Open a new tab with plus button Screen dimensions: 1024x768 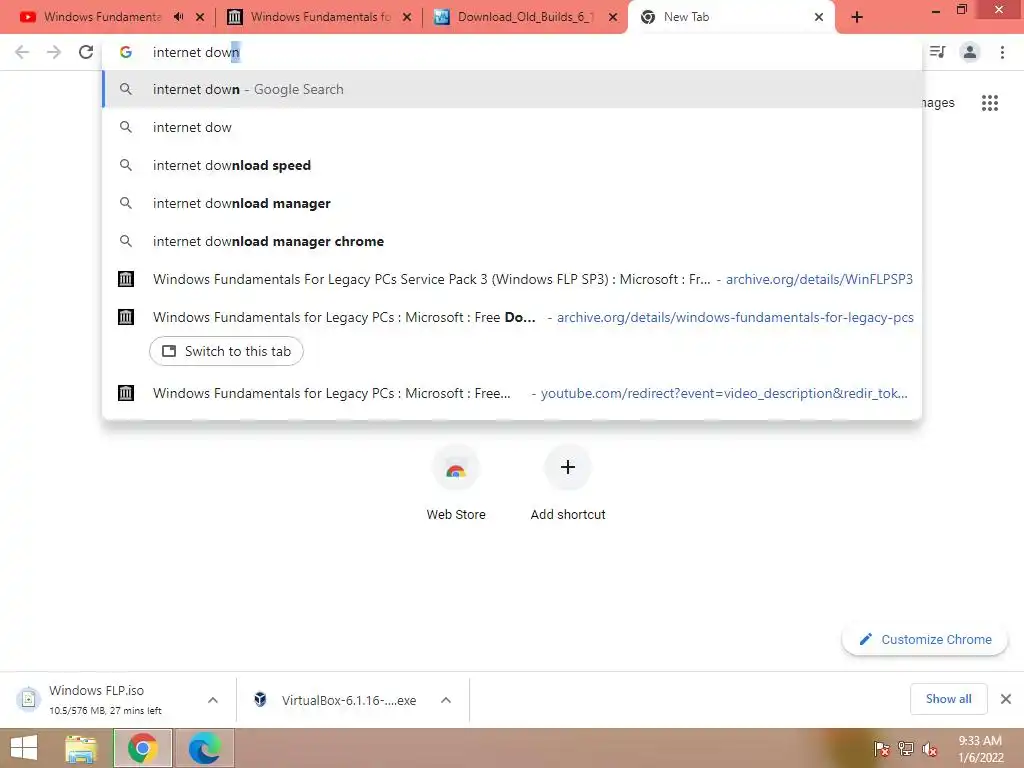857,17
